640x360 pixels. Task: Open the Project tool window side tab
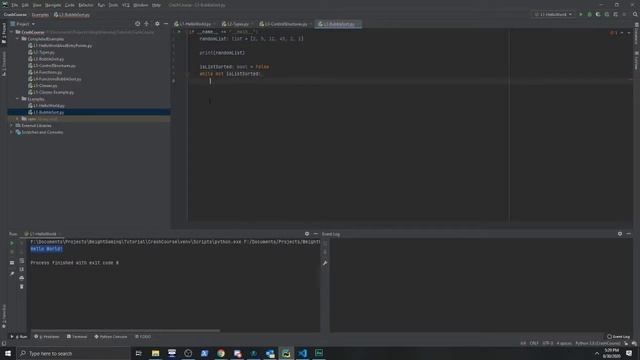pyautogui.click(x=4, y=33)
